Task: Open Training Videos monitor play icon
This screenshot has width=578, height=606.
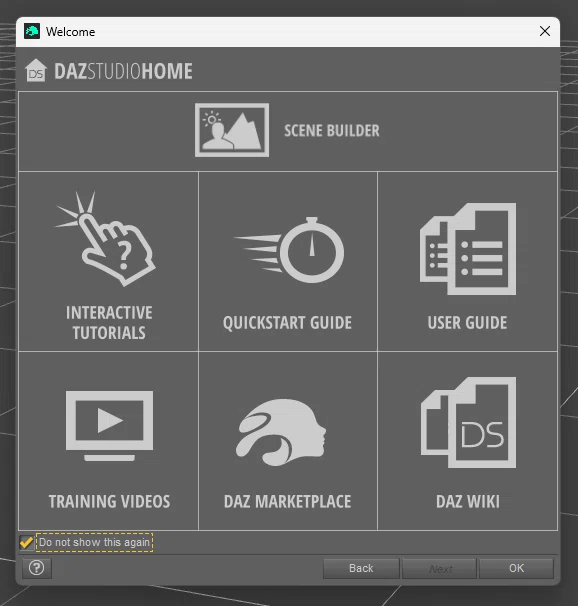Action: coord(109,426)
